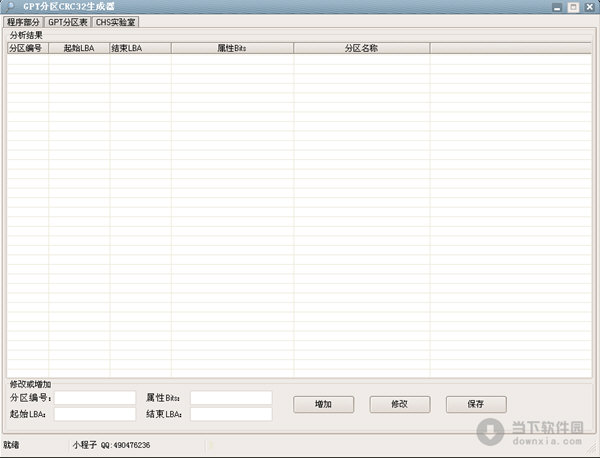Click the 小程子 QQ:490476236 status text
The height and width of the screenshot is (458, 600).
111,445
